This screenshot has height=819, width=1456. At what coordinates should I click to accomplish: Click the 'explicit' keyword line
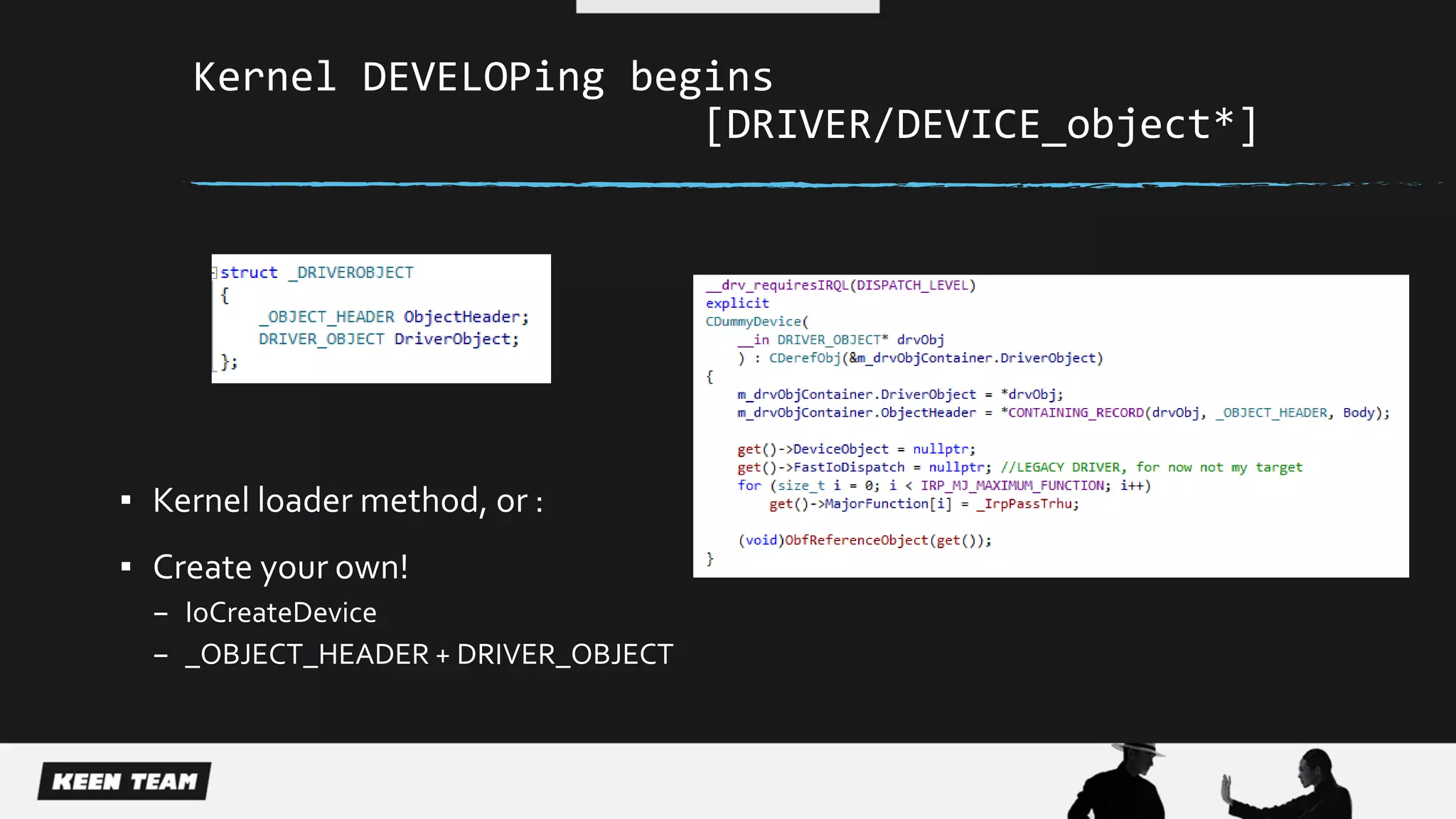coord(737,303)
